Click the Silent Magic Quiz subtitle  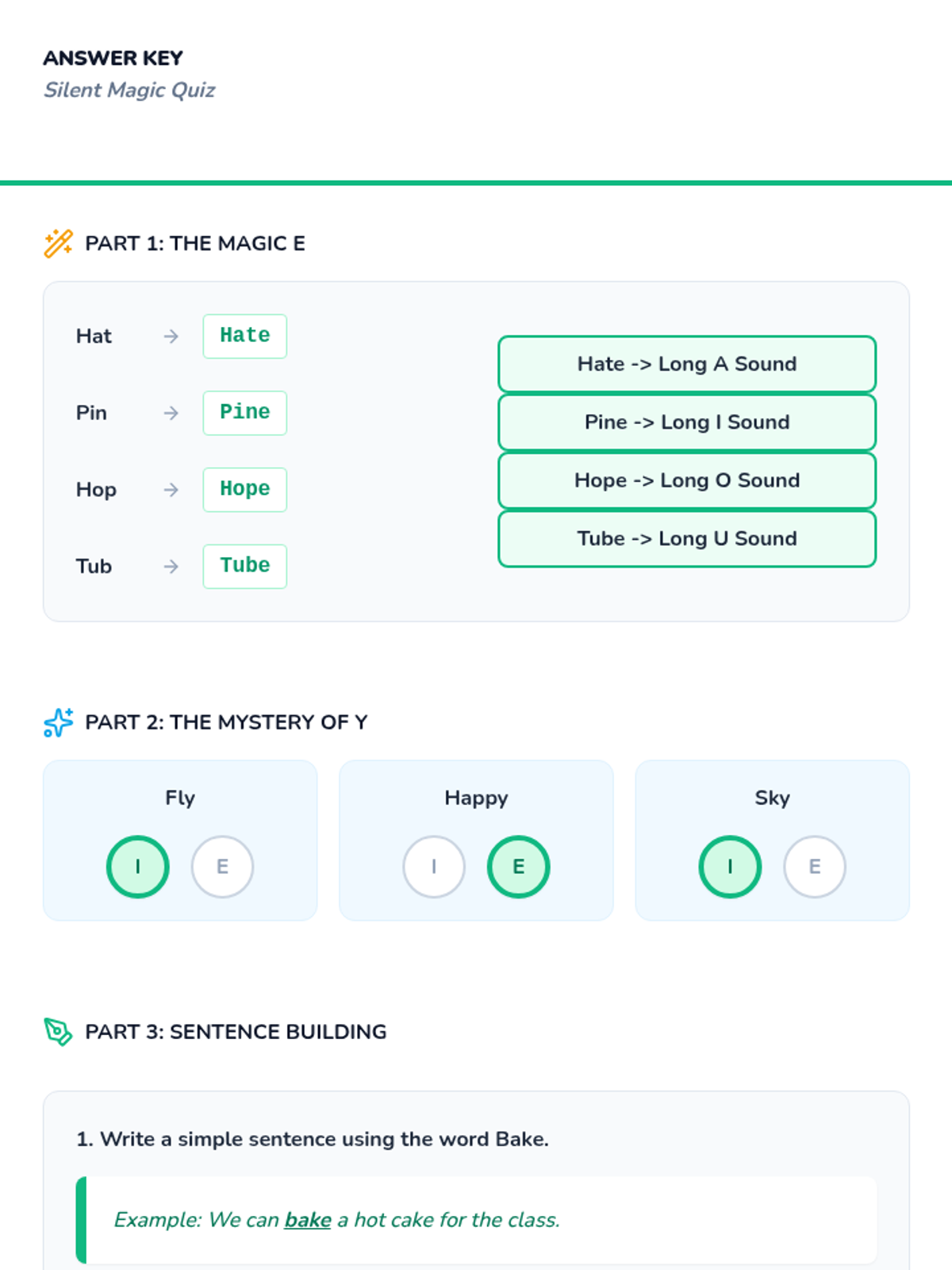129,90
